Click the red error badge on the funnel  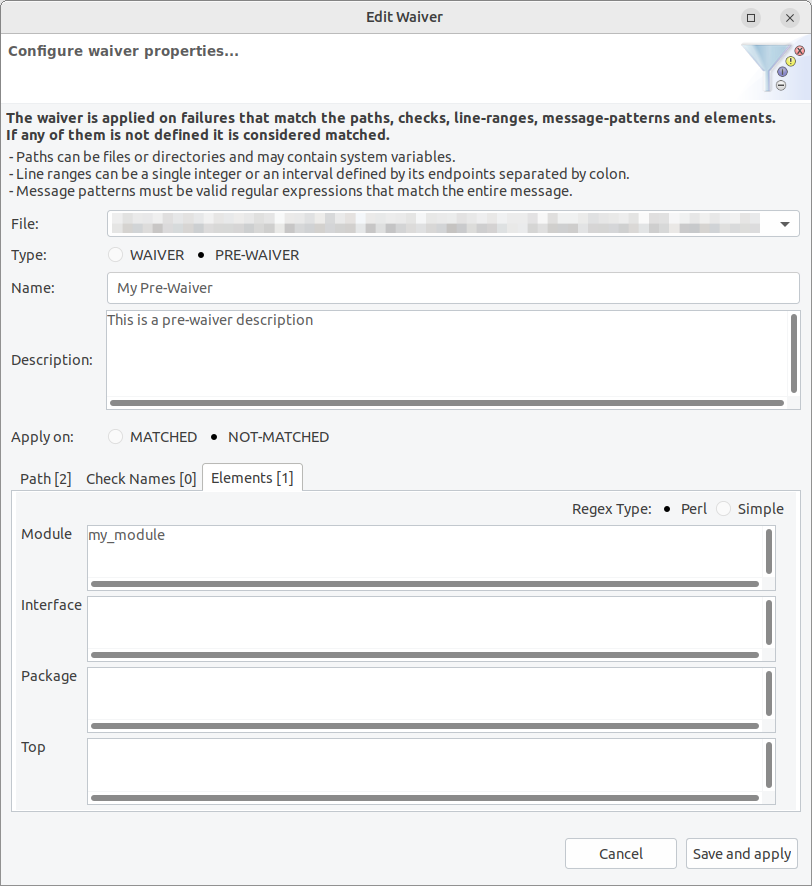(x=799, y=51)
